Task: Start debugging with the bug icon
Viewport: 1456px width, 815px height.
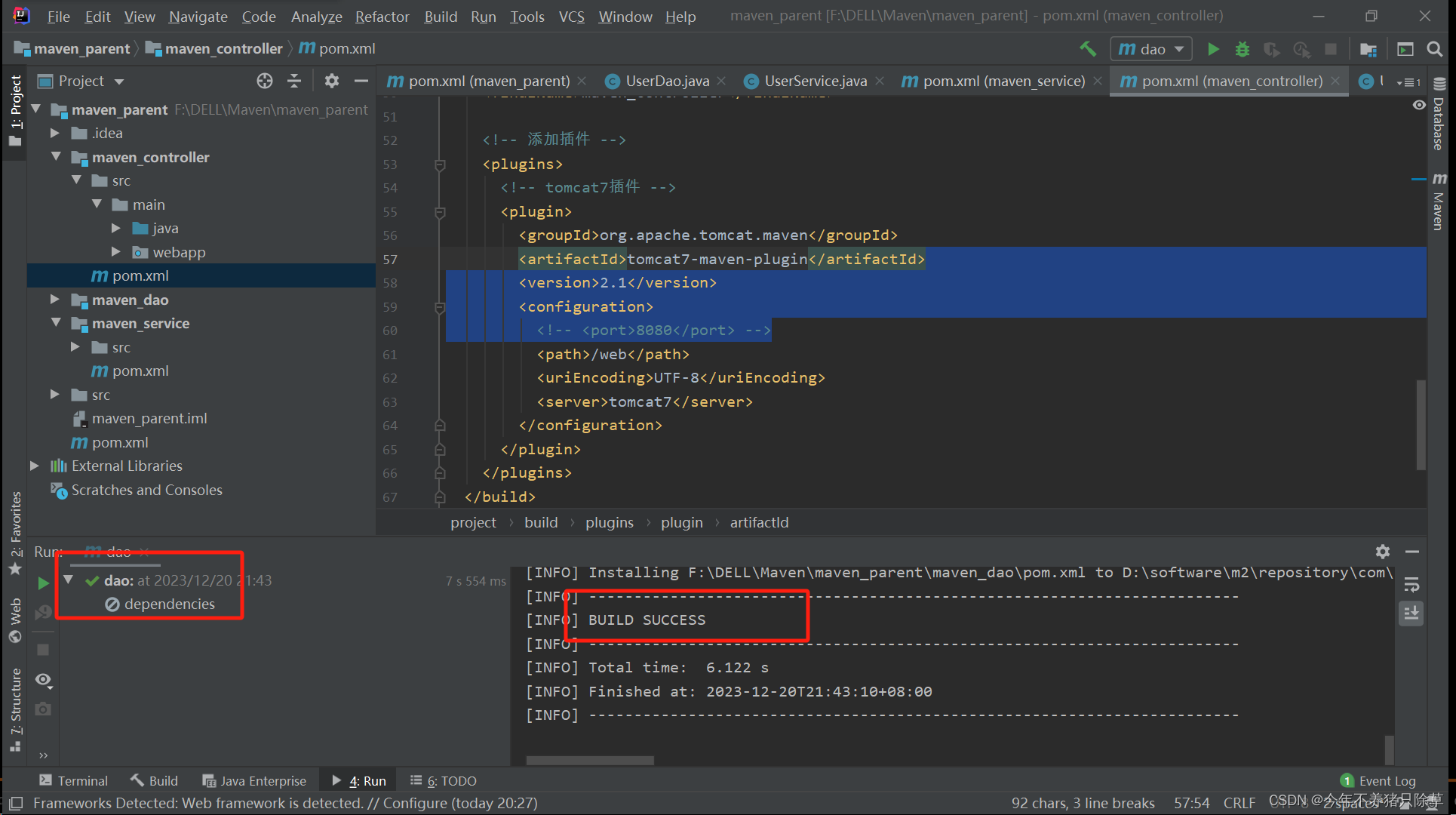Action: (1243, 49)
